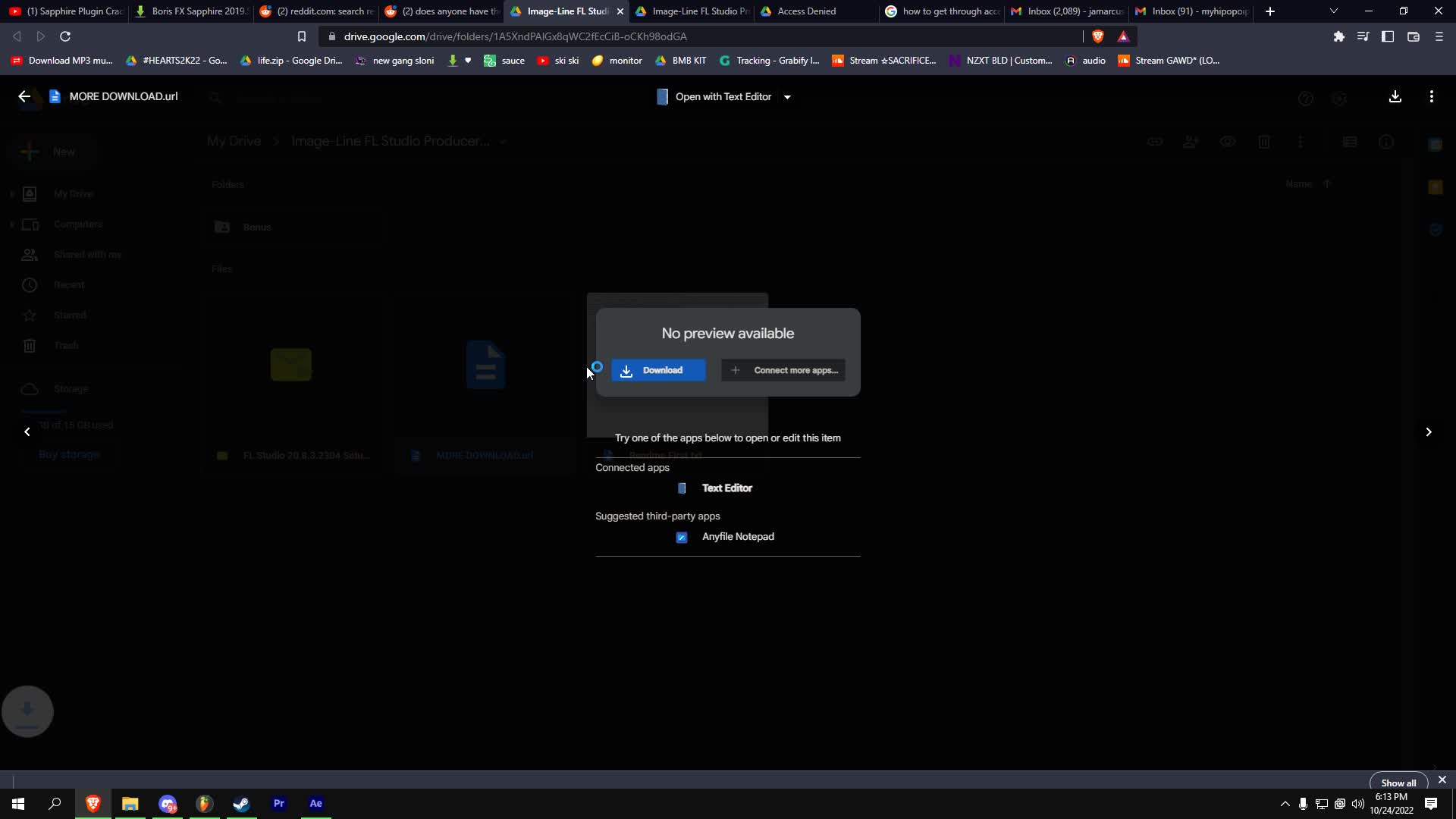1456x819 pixels.
Task: Open the Brave hamburger menu
Action: click(1439, 36)
